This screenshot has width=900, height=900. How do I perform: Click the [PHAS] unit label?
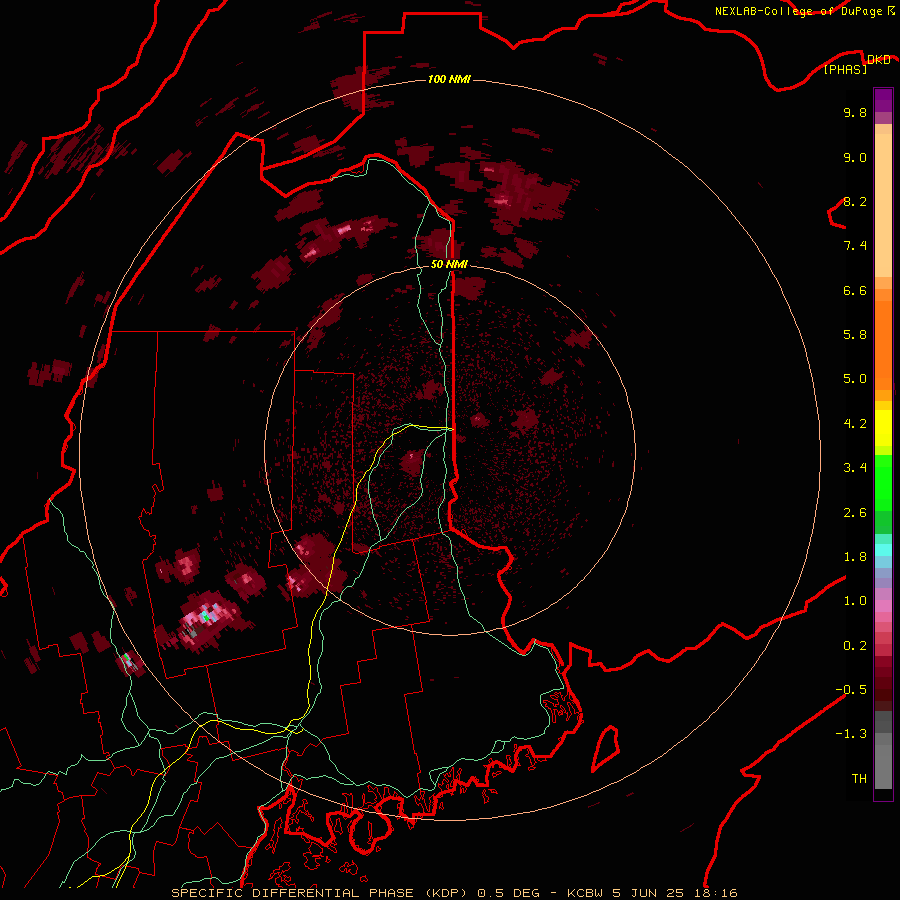[845, 69]
